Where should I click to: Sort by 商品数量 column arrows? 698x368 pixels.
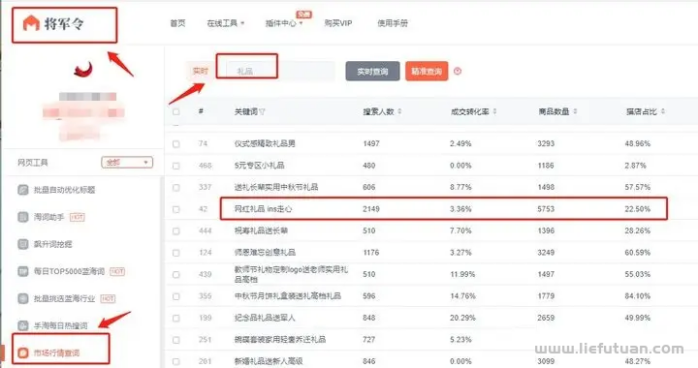pyautogui.click(x=575, y=111)
